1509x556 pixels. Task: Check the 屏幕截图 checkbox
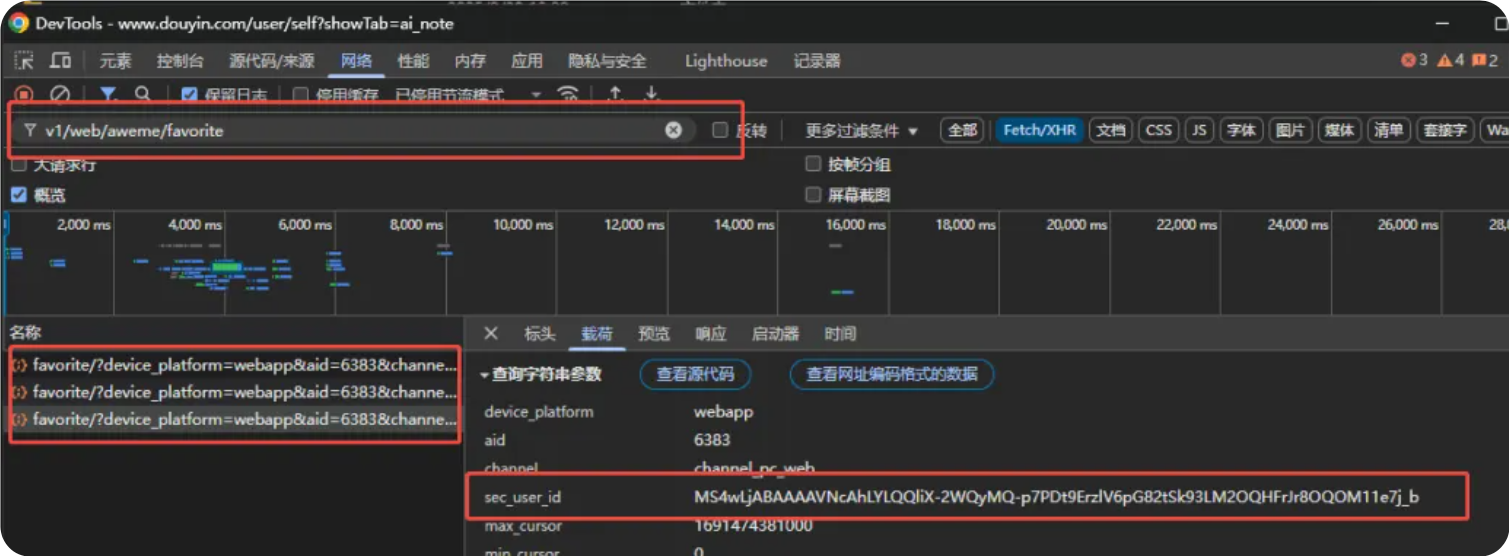(x=813, y=195)
